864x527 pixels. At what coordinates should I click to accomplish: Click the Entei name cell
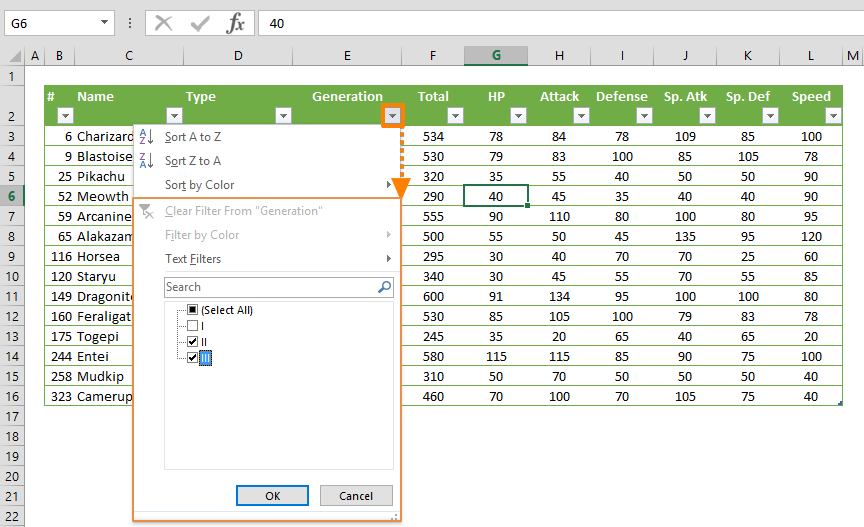(104, 357)
